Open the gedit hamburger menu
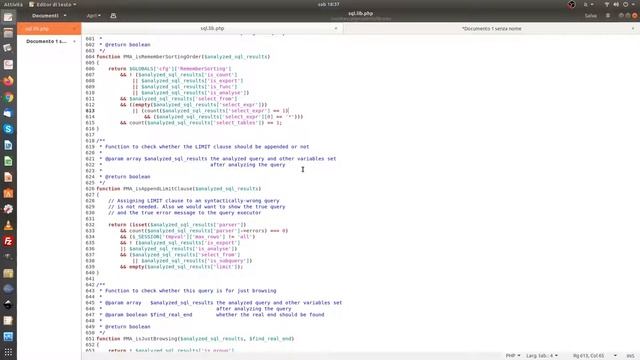The image size is (640, 360). pos(608,16)
